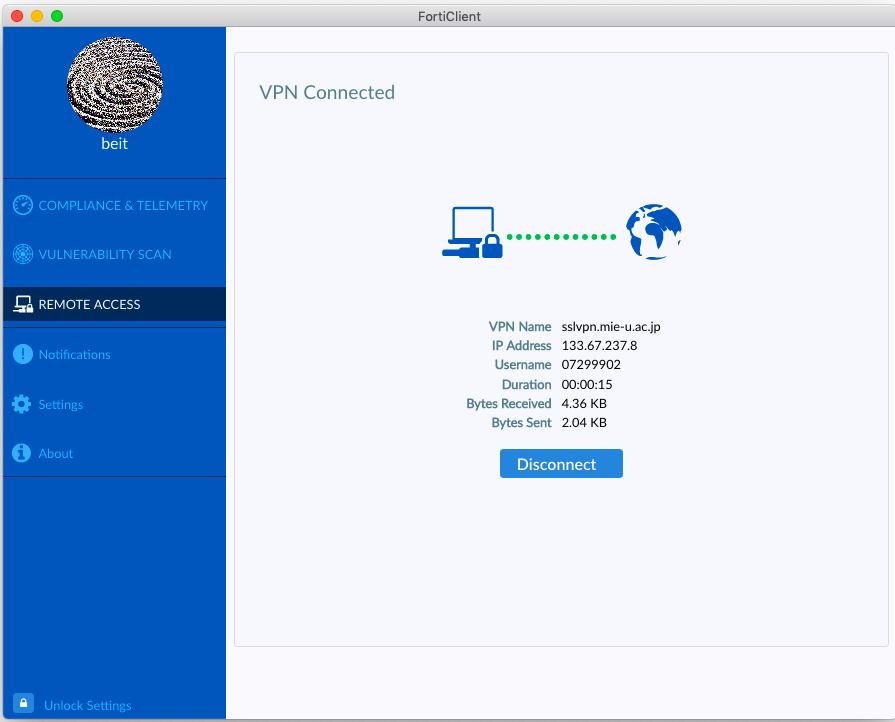Click the Remote Access computer-lock icon
The height and width of the screenshot is (722, 895).
point(23,304)
